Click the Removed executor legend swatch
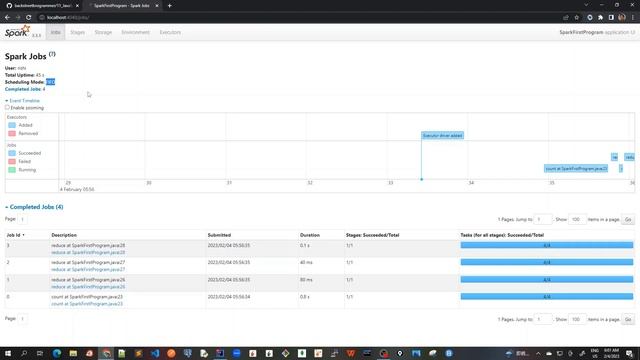The width and height of the screenshot is (640, 360). click(12, 133)
